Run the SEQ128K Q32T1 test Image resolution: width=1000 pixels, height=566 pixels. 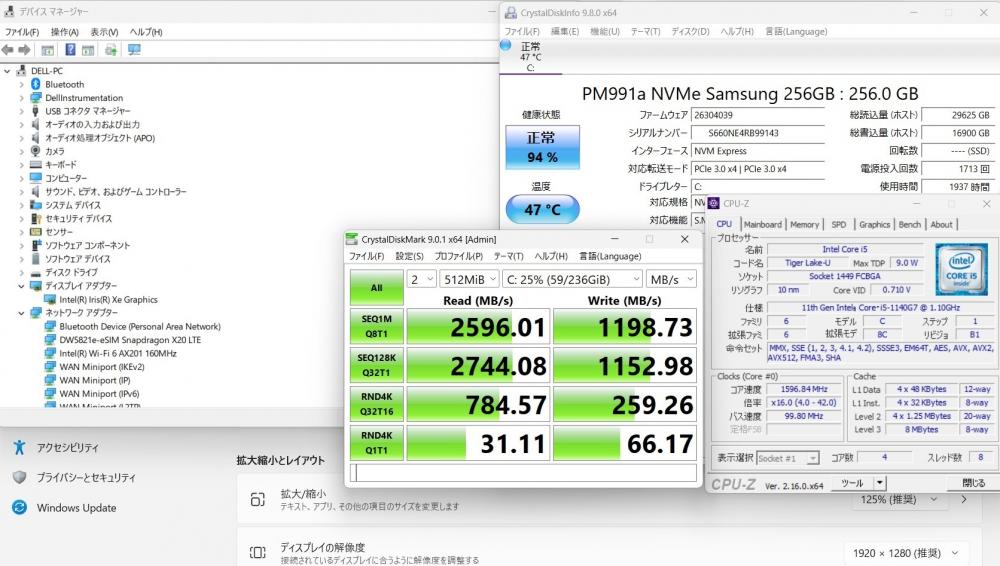tap(376, 365)
